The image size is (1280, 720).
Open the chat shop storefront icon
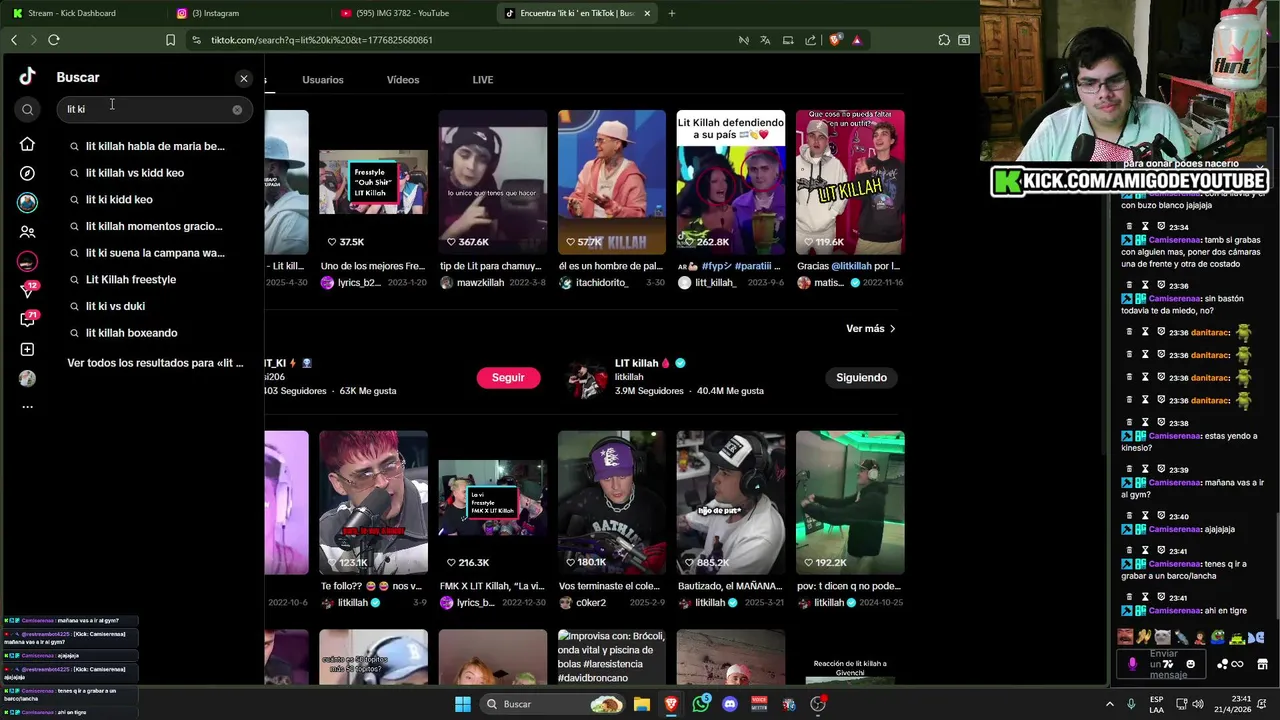pyautogui.click(x=1262, y=664)
